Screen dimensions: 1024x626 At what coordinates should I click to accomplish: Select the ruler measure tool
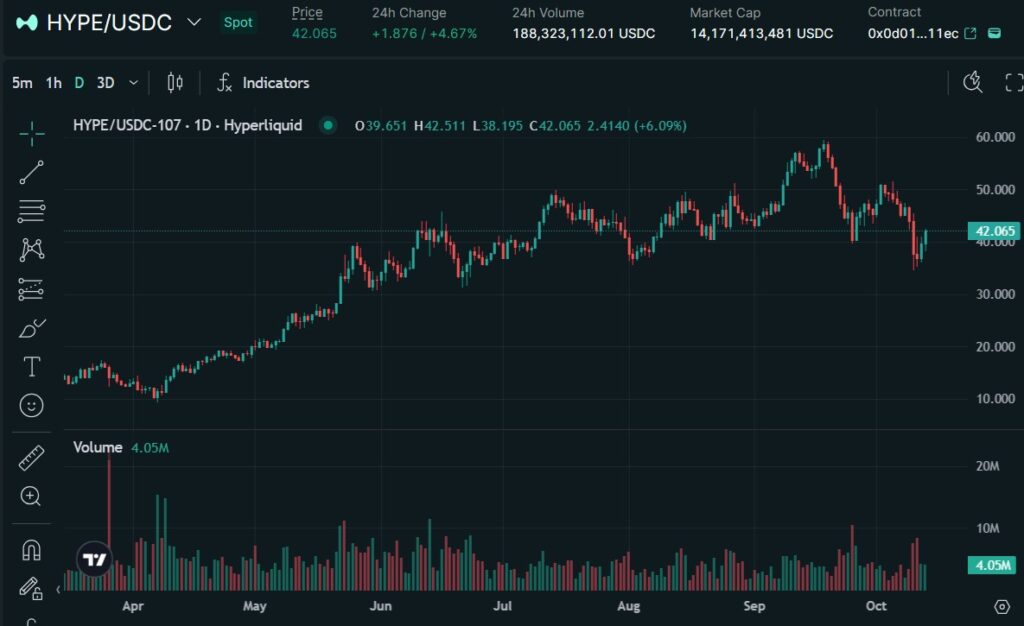pyautogui.click(x=32, y=458)
